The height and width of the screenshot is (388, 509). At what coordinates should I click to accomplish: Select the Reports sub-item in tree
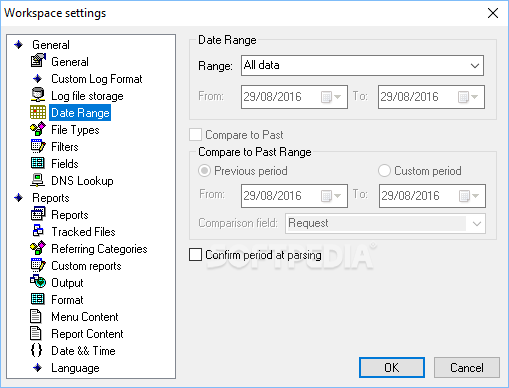click(x=70, y=215)
